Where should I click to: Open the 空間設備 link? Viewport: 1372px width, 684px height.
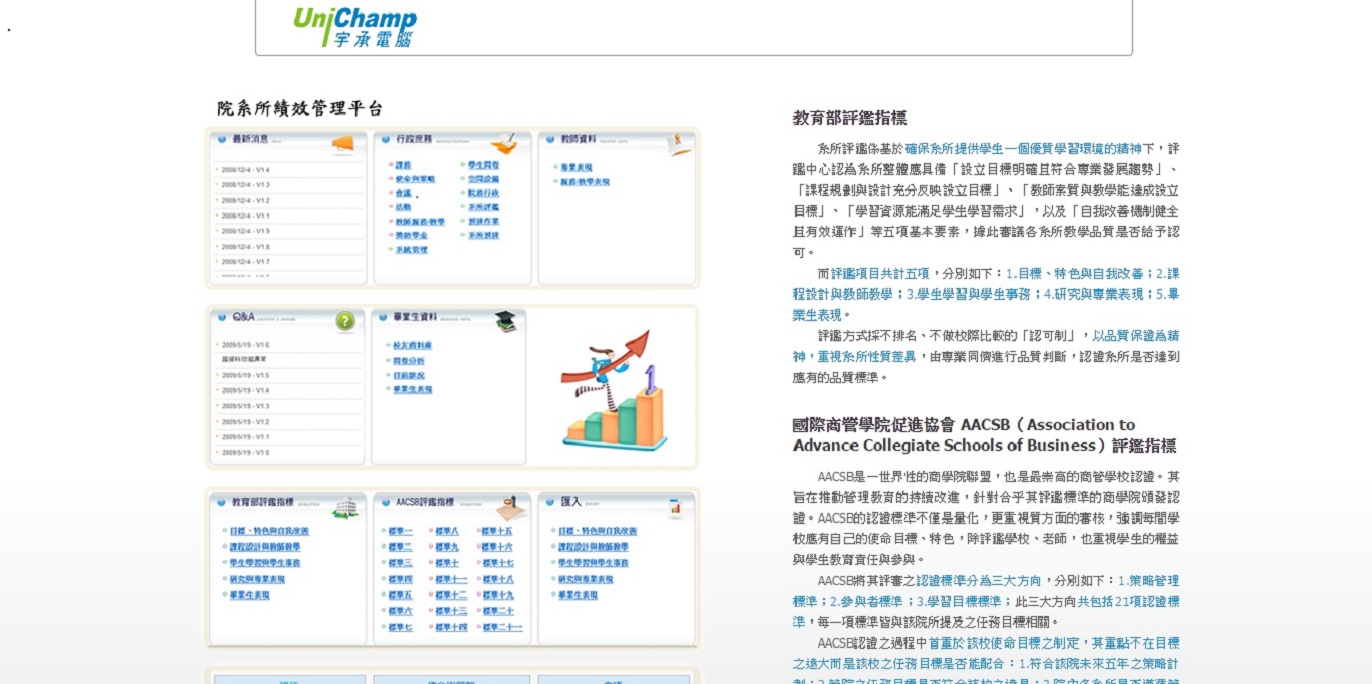pyautogui.click(x=483, y=179)
